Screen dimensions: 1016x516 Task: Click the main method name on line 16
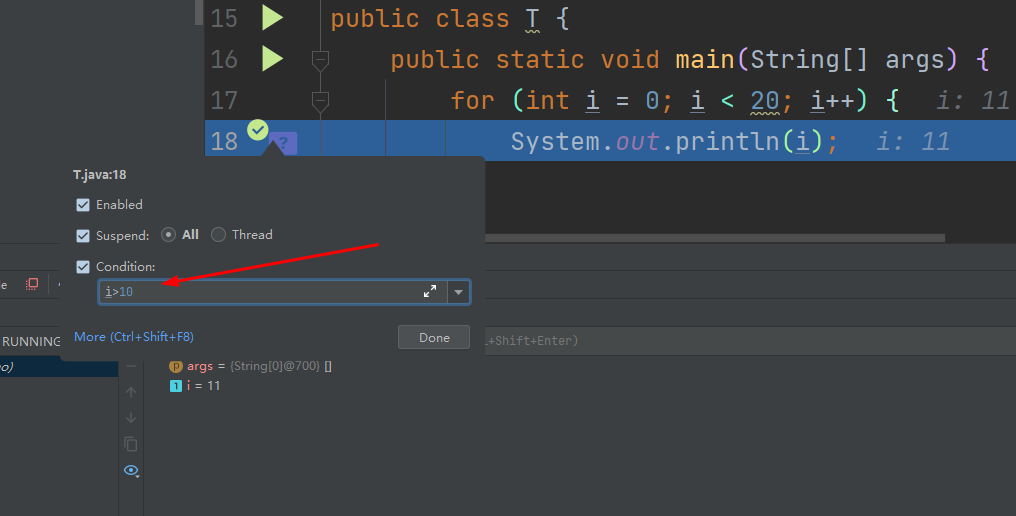tap(704, 60)
